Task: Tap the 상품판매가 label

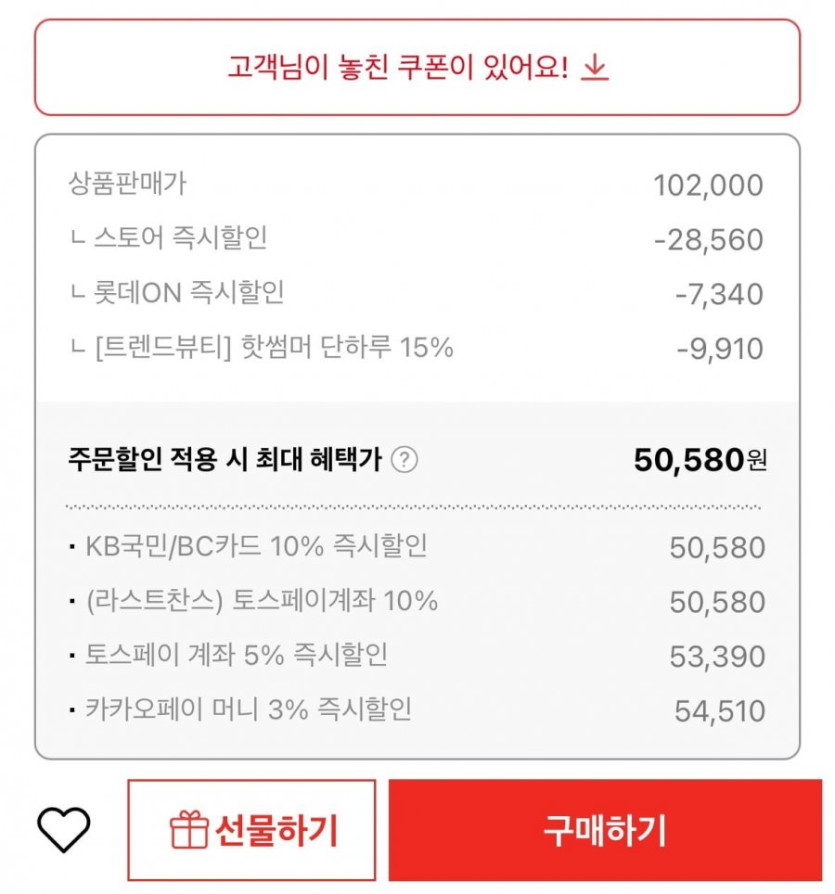Action: 127,184
